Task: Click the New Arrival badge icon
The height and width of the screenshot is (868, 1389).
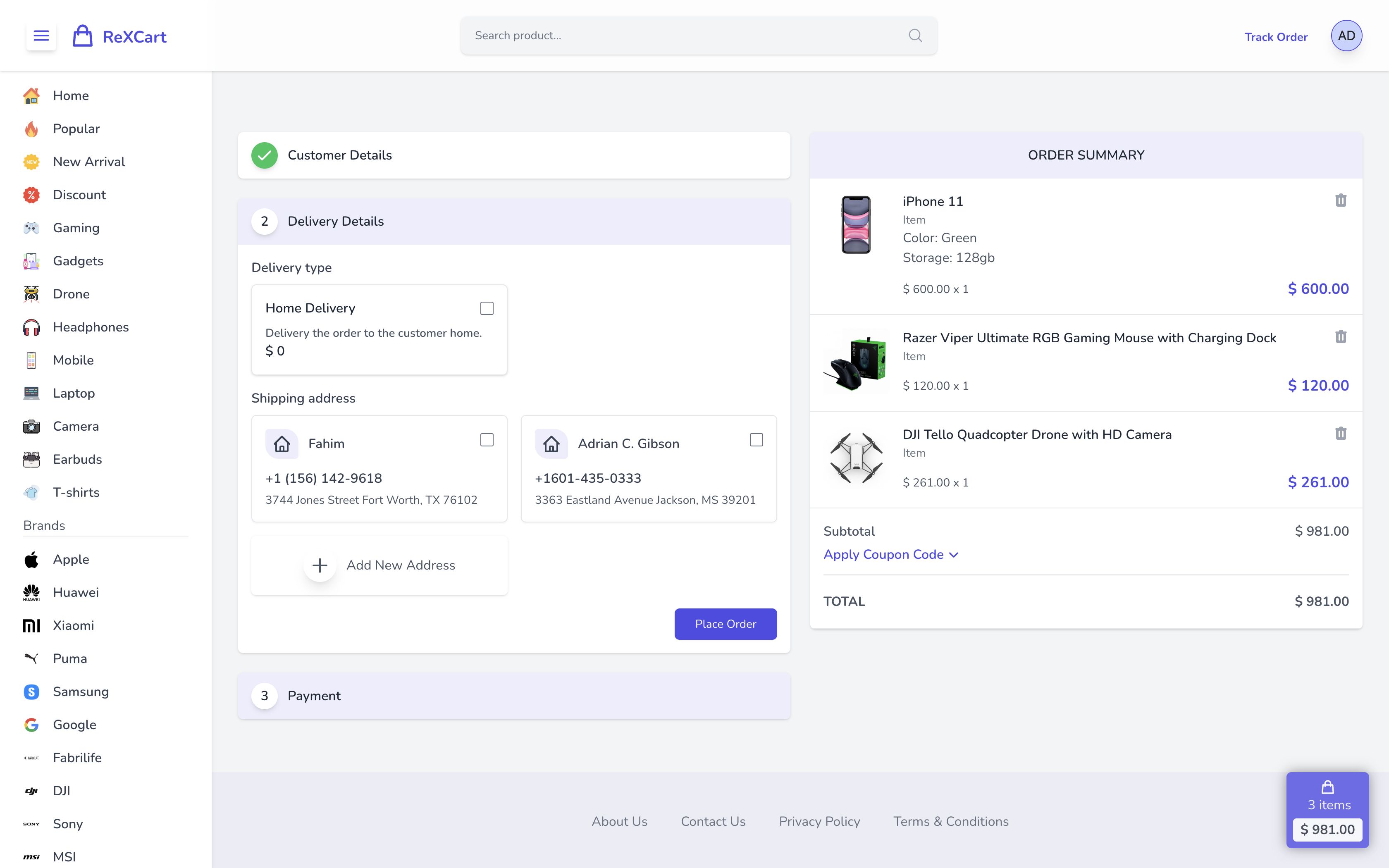Action: click(x=31, y=162)
